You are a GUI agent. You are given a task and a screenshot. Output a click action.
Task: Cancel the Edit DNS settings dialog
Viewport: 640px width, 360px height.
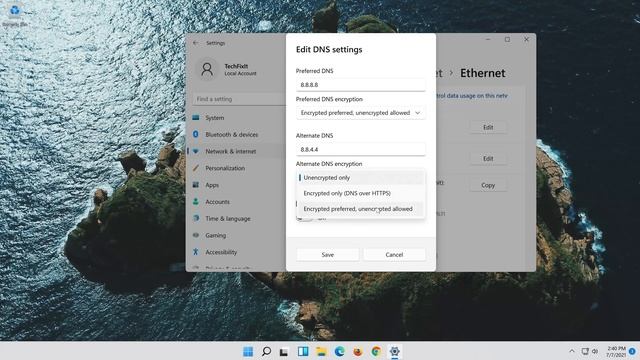[394, 255]
